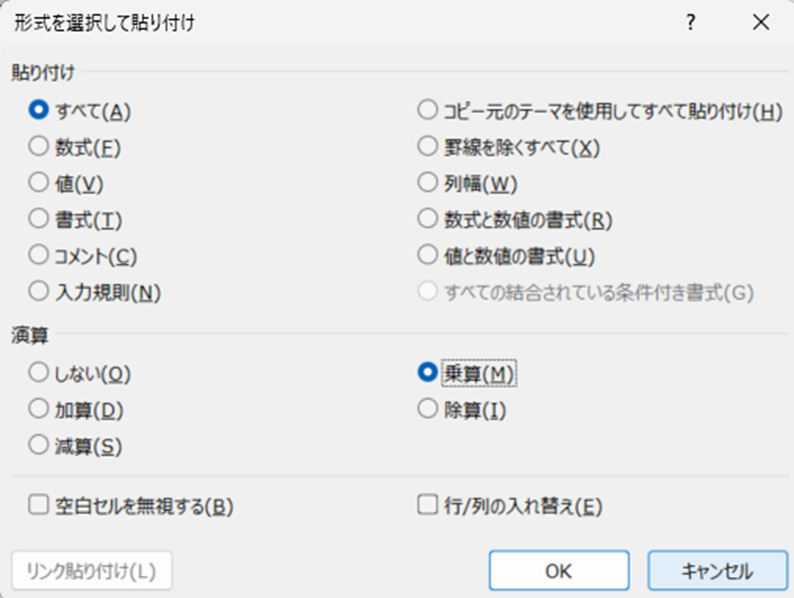
Task: Set operation to しない(O)
Action: (x=40, y=373)
